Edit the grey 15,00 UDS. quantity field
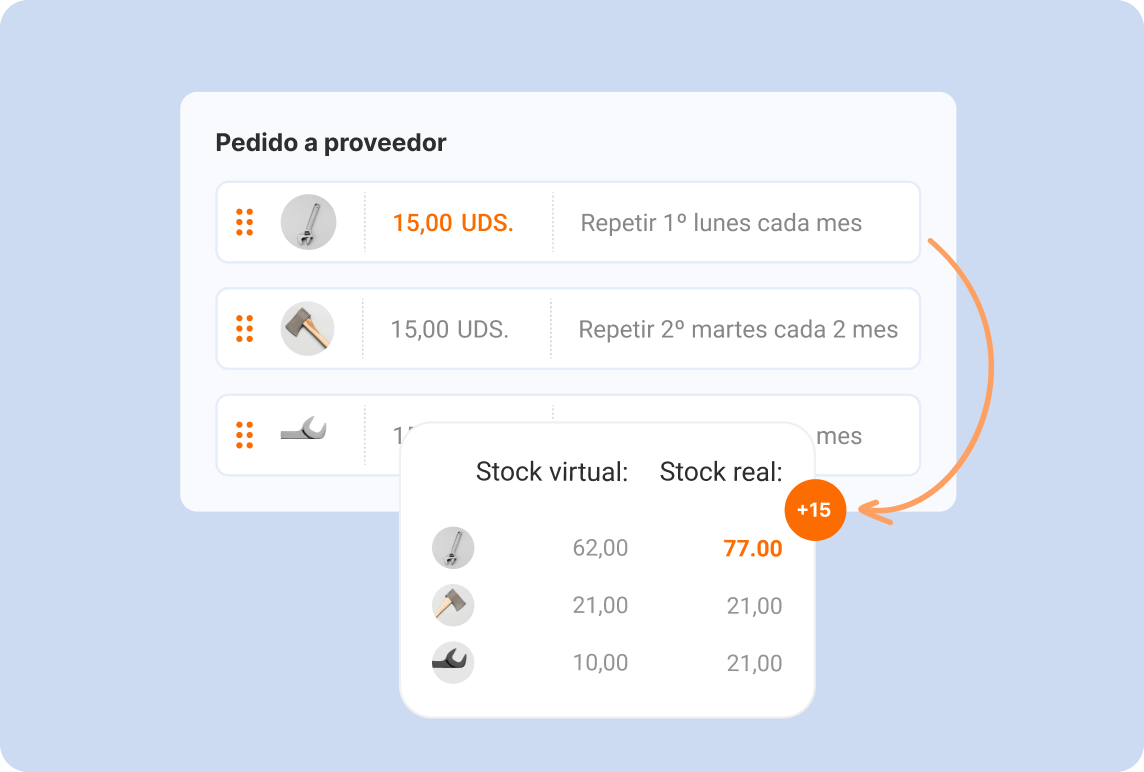 [450, 329]
